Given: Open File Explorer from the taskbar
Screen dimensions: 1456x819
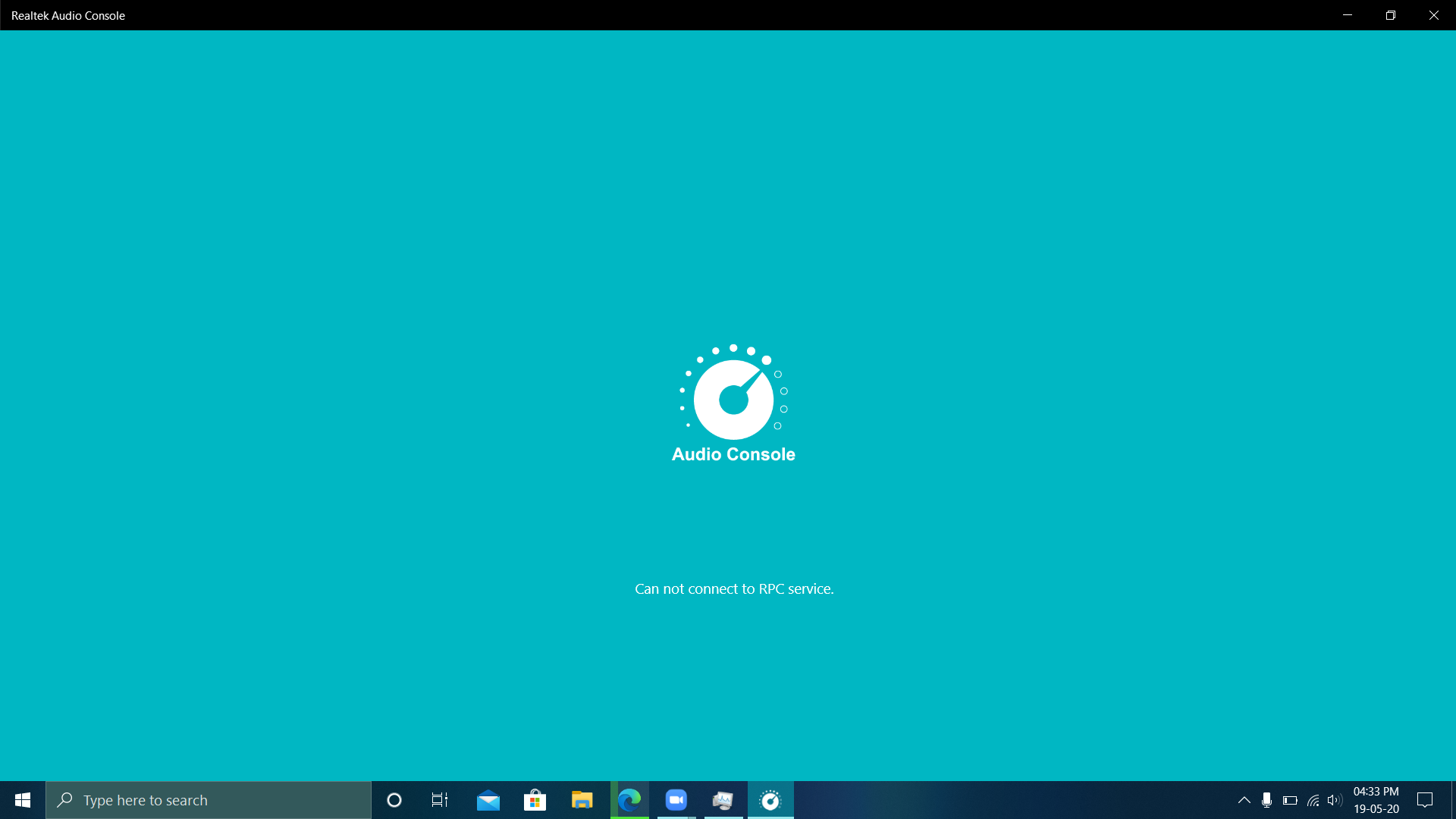Looking at the screenshot, I should (x=582, y=800).
